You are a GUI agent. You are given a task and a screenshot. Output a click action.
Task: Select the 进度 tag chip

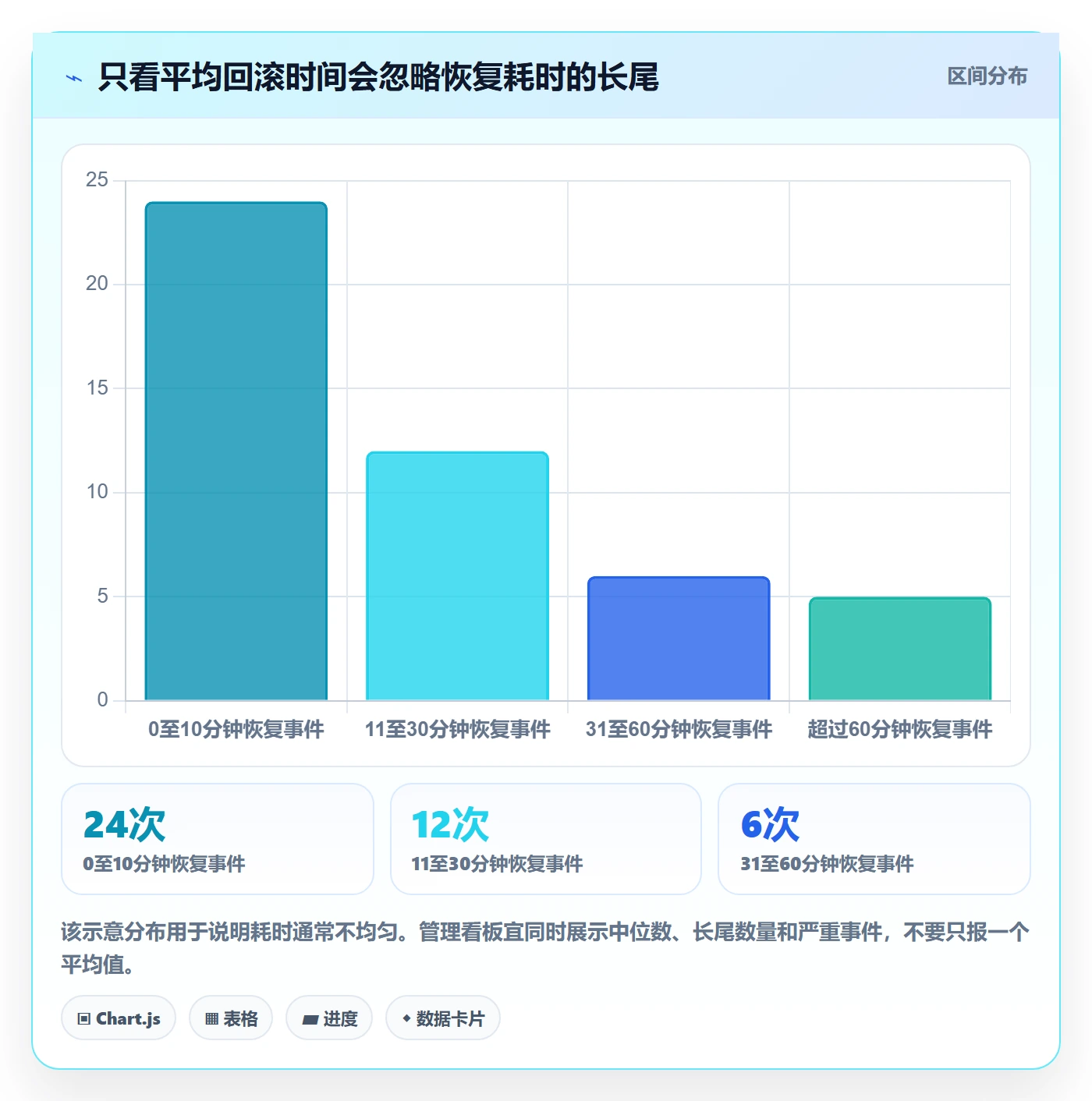329,1018
